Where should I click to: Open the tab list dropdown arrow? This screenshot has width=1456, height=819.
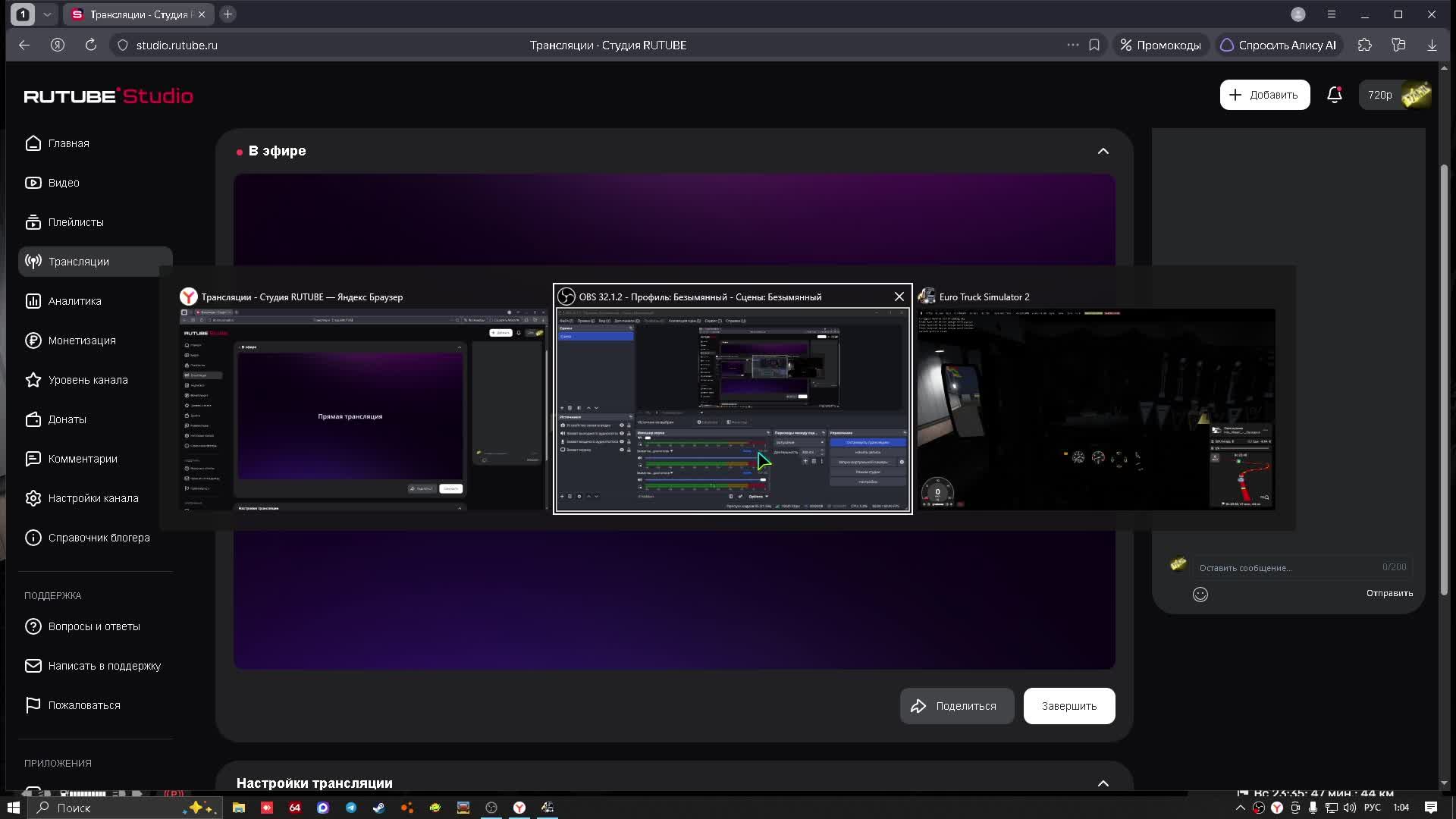[x=47, y=14]
